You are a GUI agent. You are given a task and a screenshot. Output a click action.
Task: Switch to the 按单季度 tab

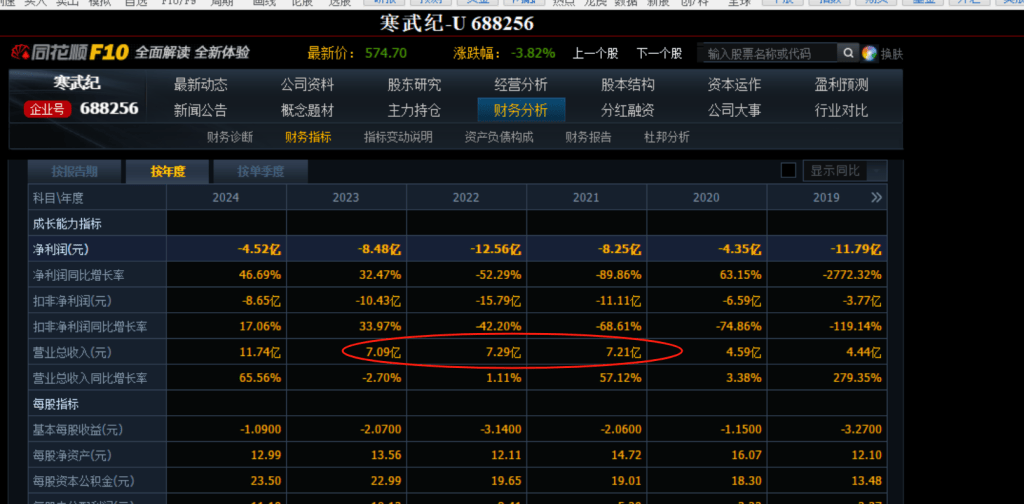click(261, 172)
